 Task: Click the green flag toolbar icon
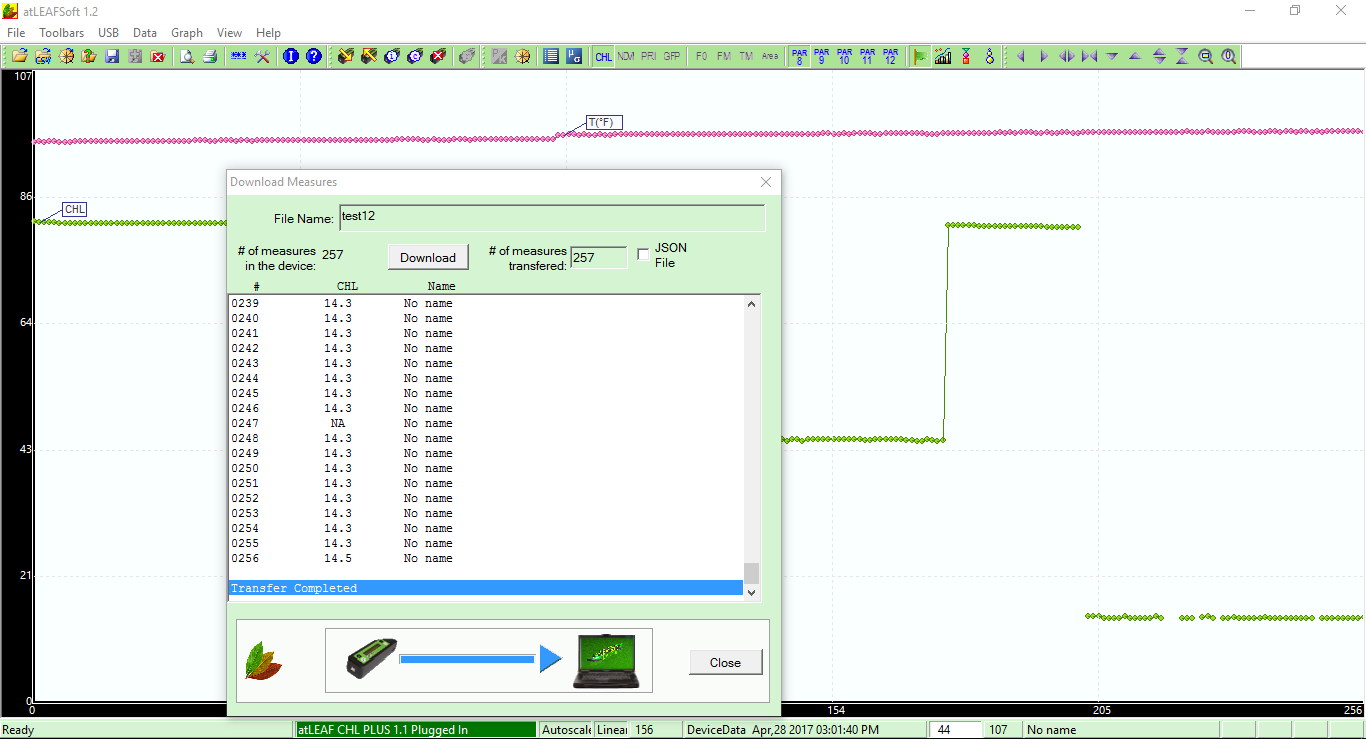919,57
